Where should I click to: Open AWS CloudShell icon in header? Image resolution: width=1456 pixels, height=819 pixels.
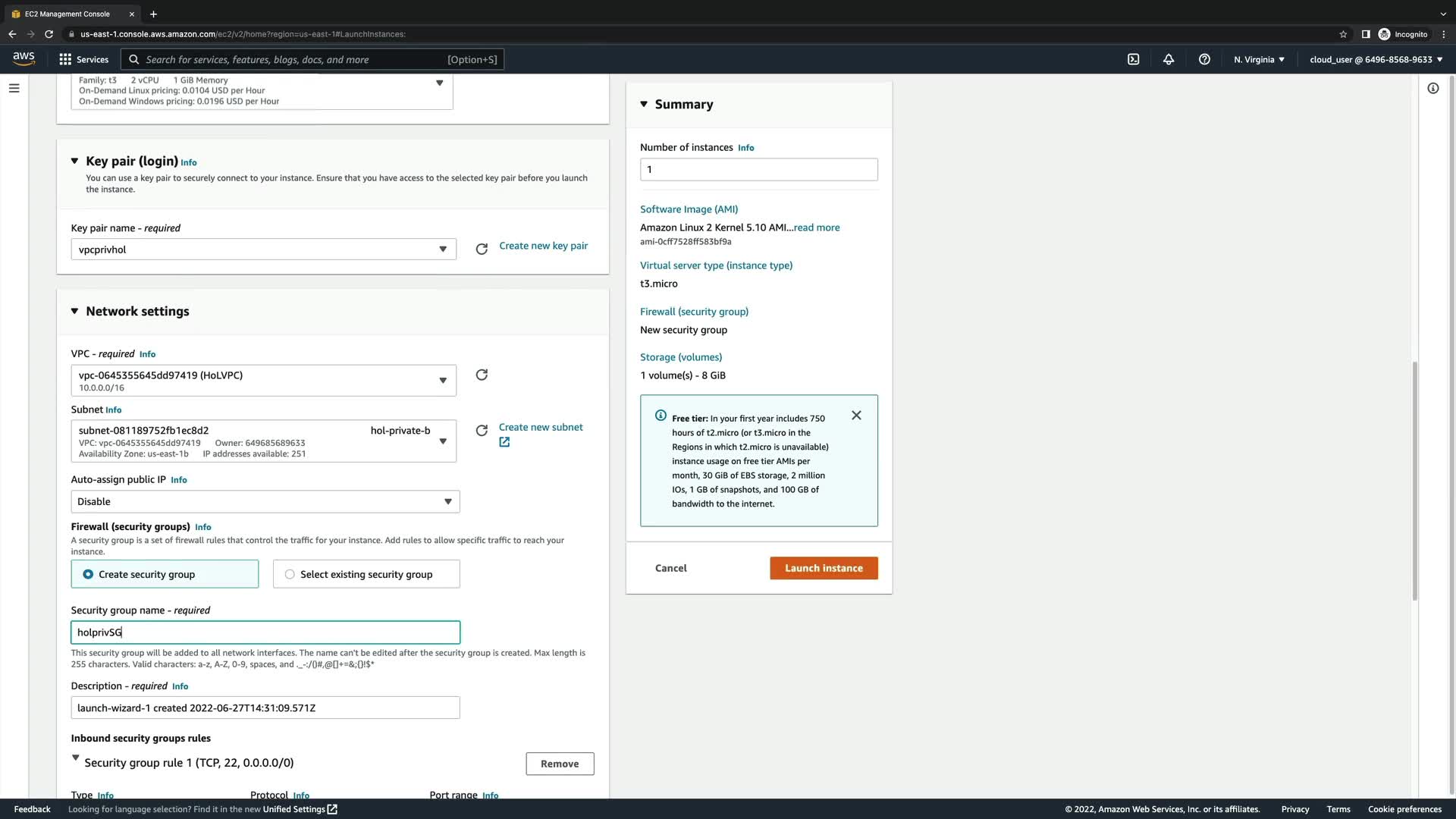coord(1133,59)
